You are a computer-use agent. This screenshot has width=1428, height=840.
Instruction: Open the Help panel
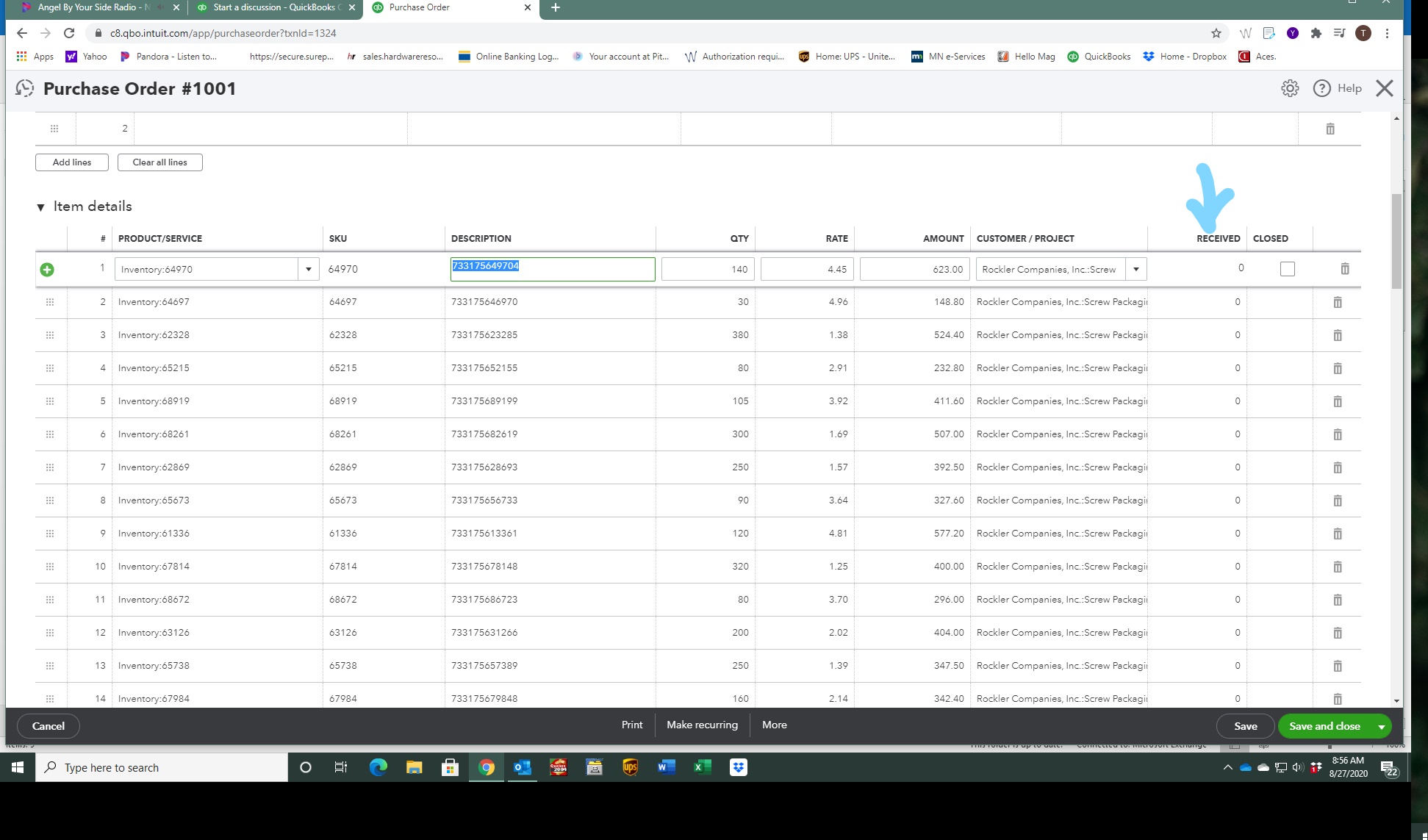(1337, 87)
